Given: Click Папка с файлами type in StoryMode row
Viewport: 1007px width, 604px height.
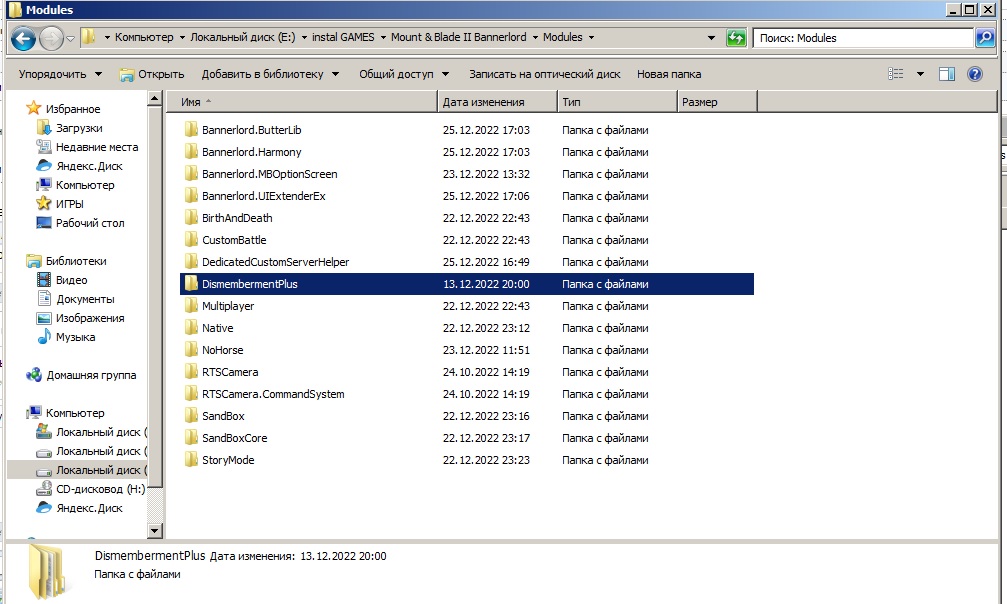Looking at the screenshot, I should tap(605, 460).
